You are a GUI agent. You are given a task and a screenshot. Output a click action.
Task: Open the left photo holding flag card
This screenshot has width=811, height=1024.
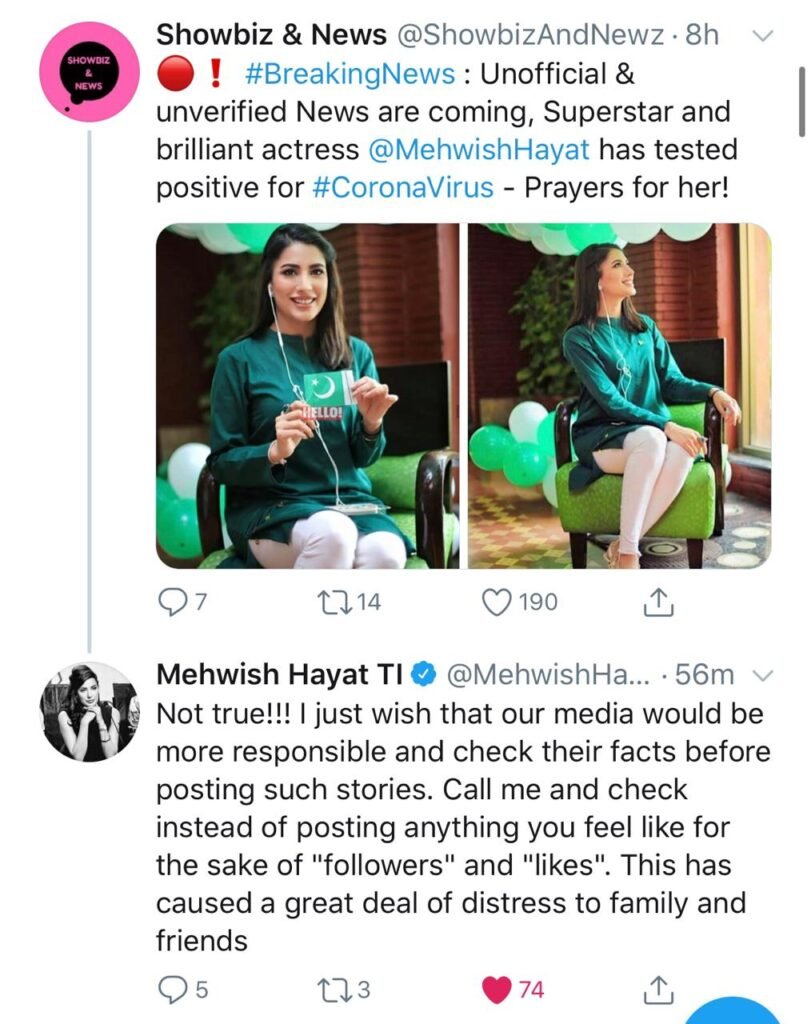point(307,396)
